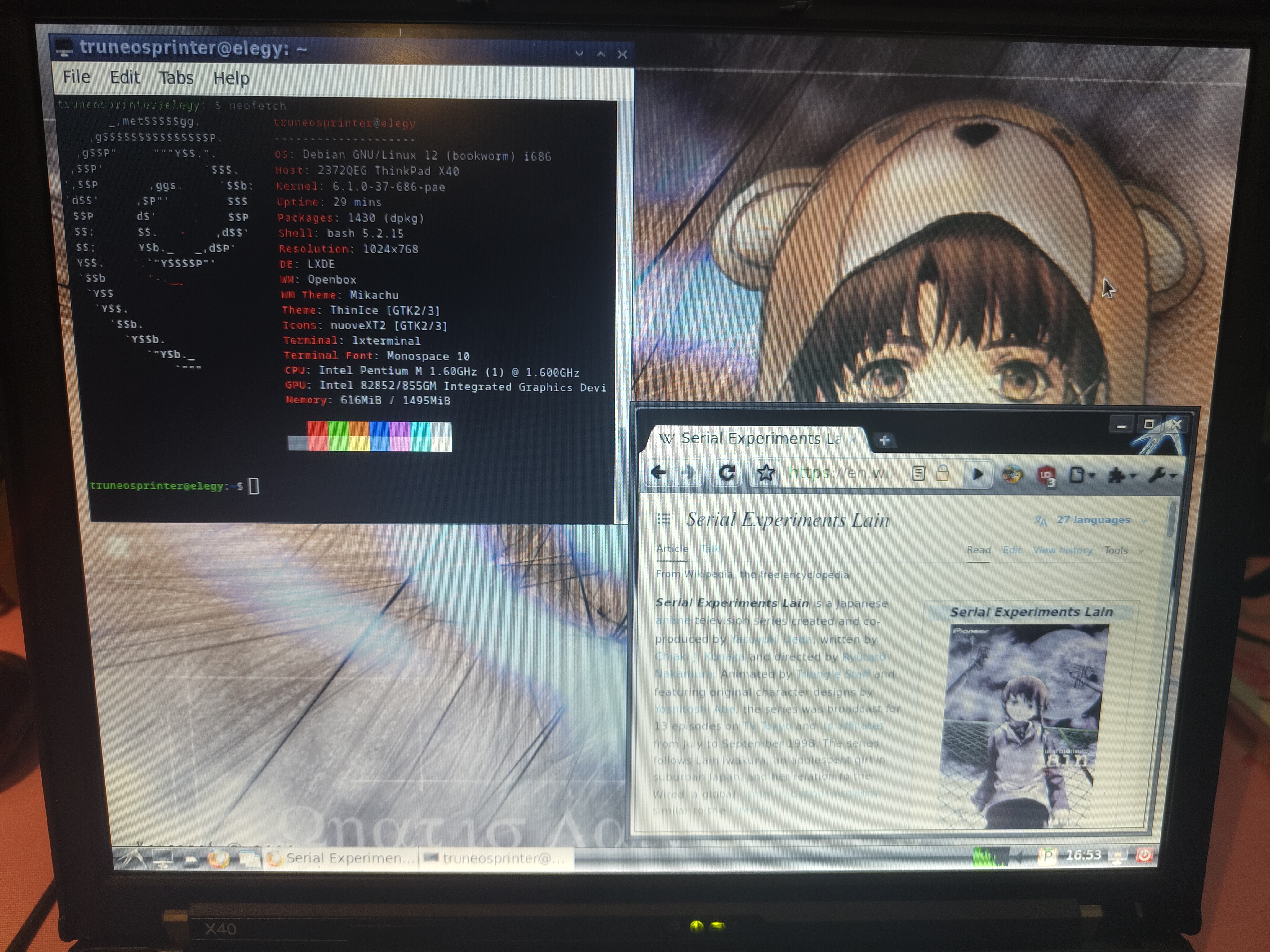Click the round extension icon beside uBlock
This screenshot has width=1270, height=952.
[1012, 475]
